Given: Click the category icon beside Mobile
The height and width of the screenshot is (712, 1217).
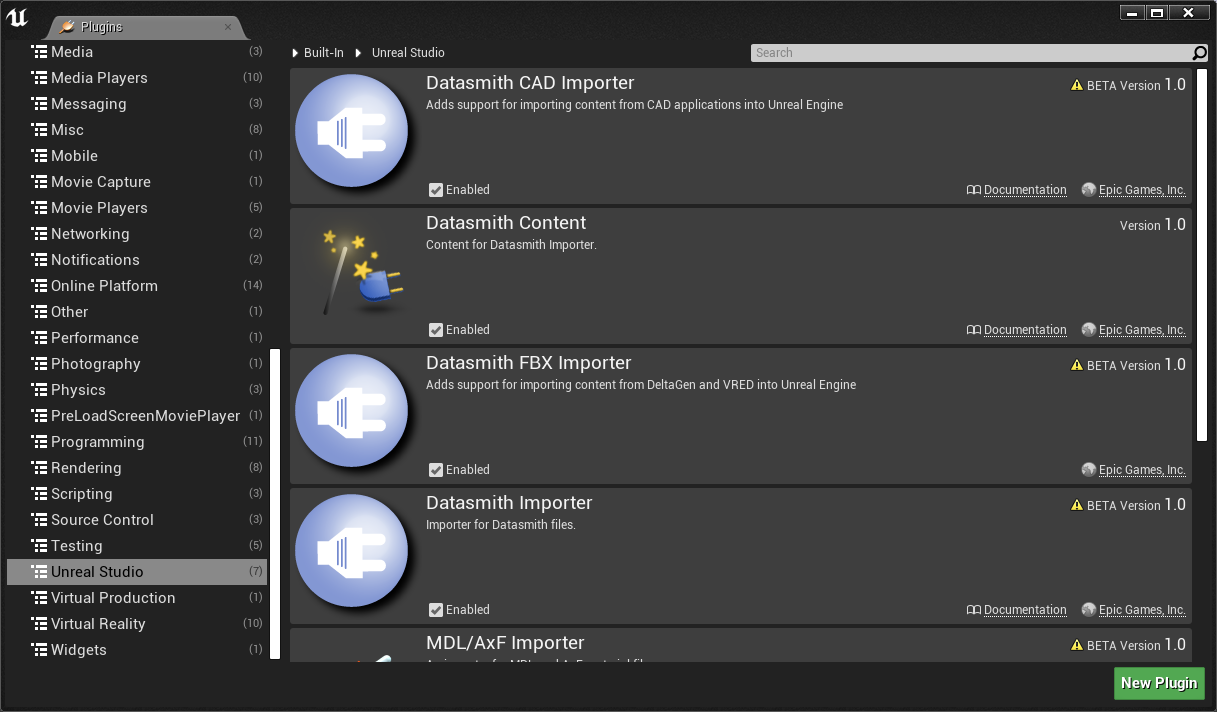Looking at the screenshot, I should (x=39, y=156).
